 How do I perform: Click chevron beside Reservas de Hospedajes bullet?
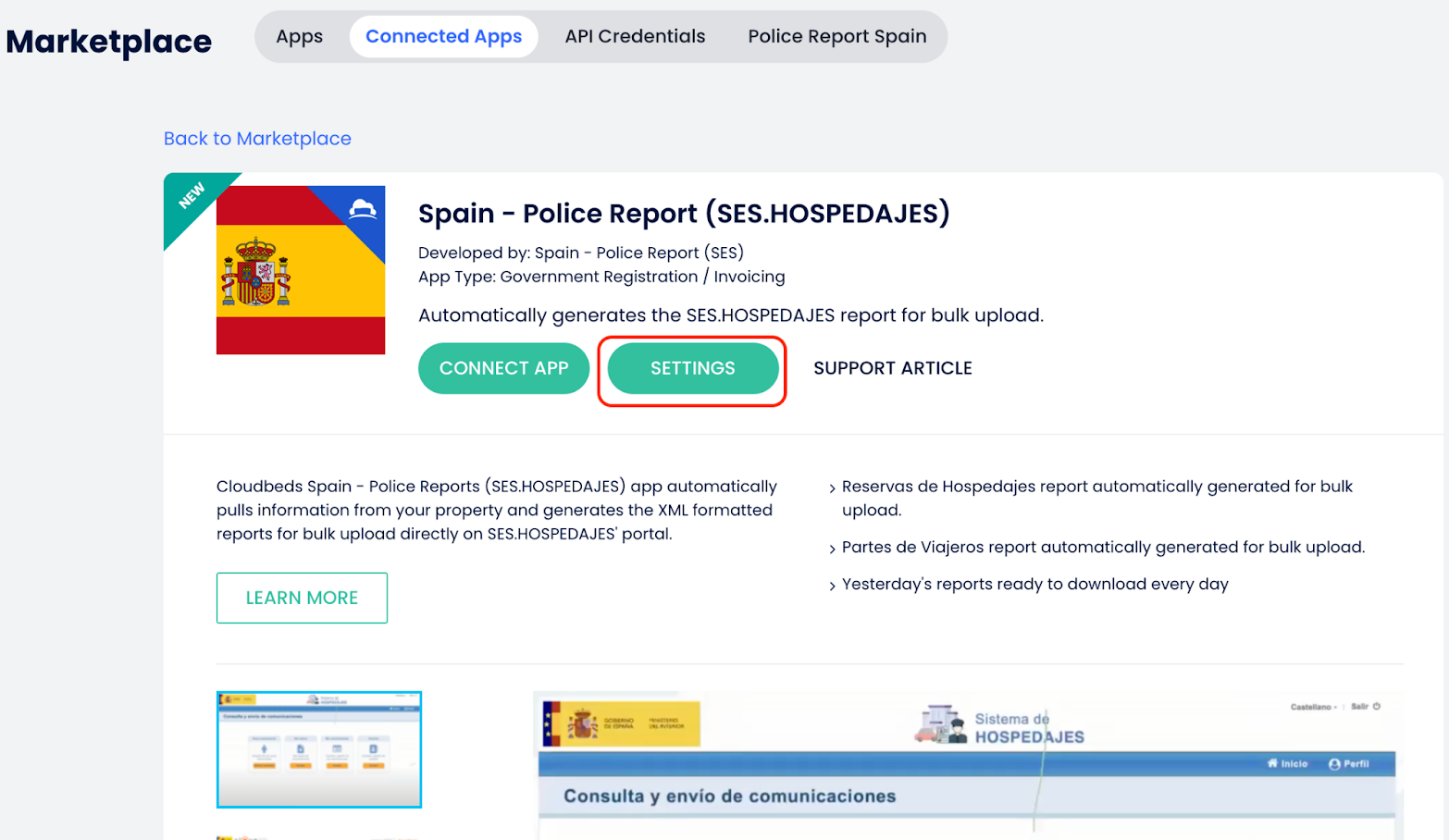(832, 488)
